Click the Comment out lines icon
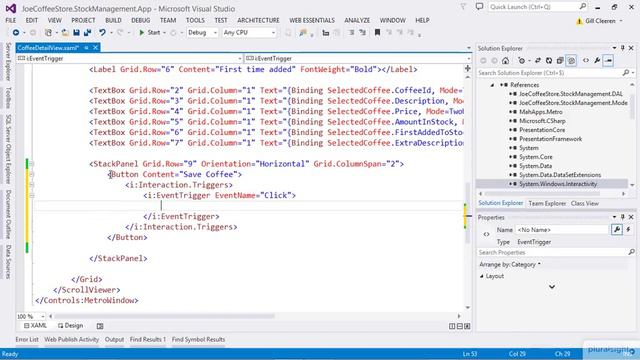Image resolution: width=640 pixels, height=360 pixels. point(351,33)
